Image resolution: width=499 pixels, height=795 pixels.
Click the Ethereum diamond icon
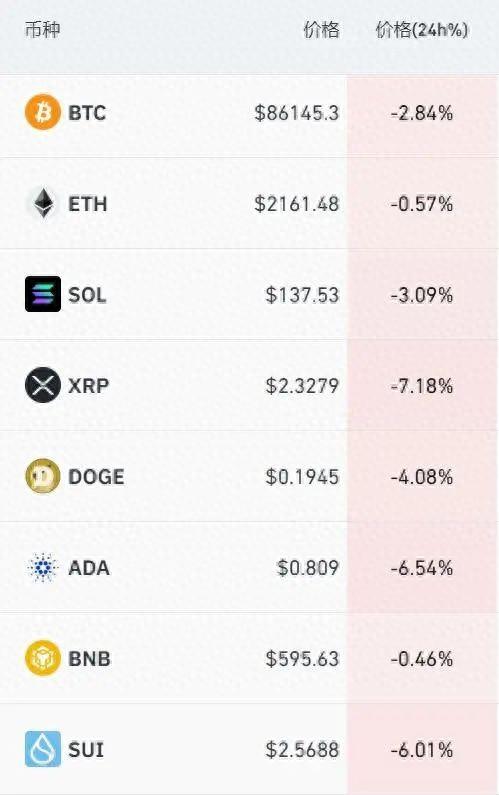(x=43, y=203)
